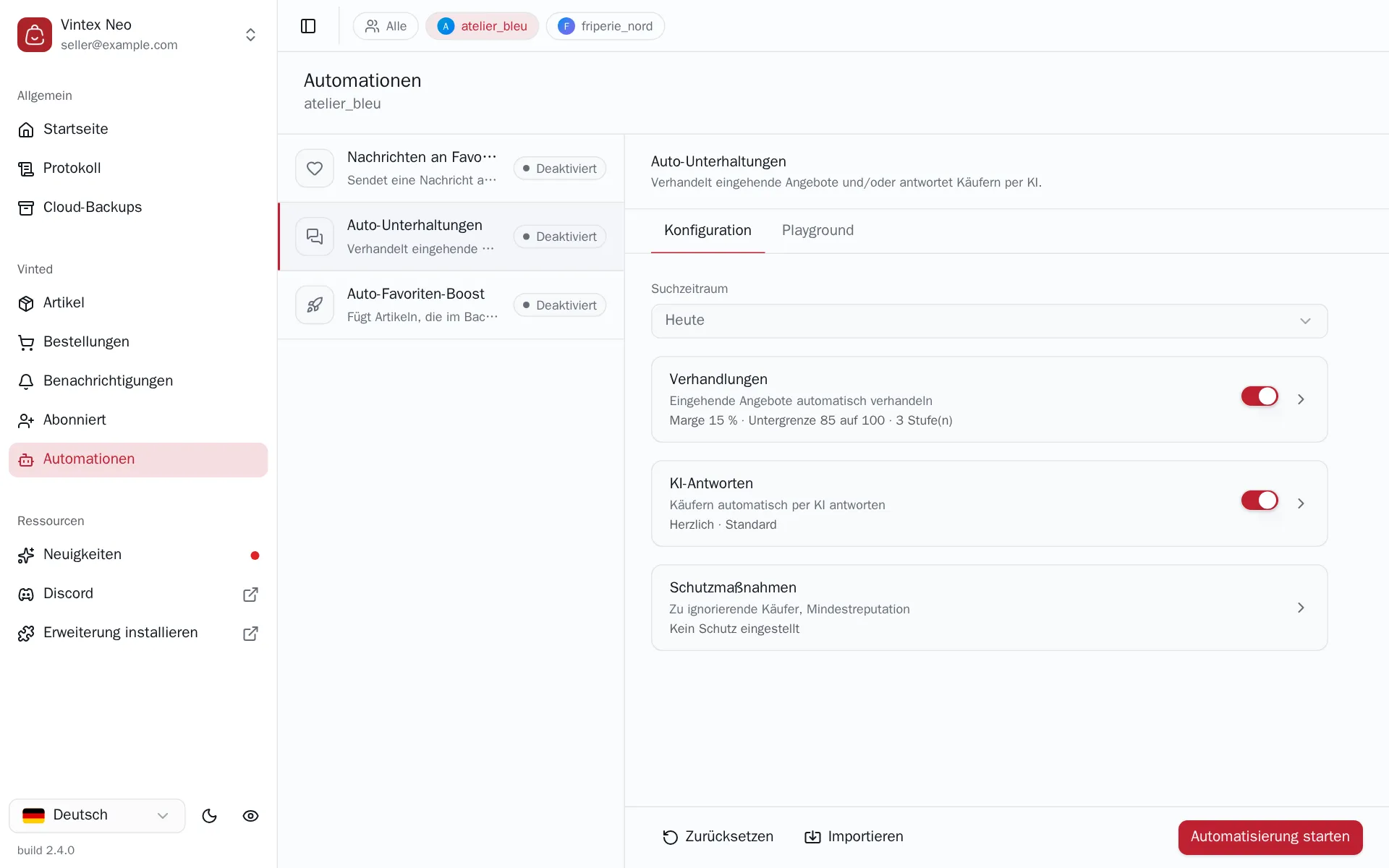Switch to the Konfiguration tab
Viewport: 1389px width, 868px height.
[708, 231]
